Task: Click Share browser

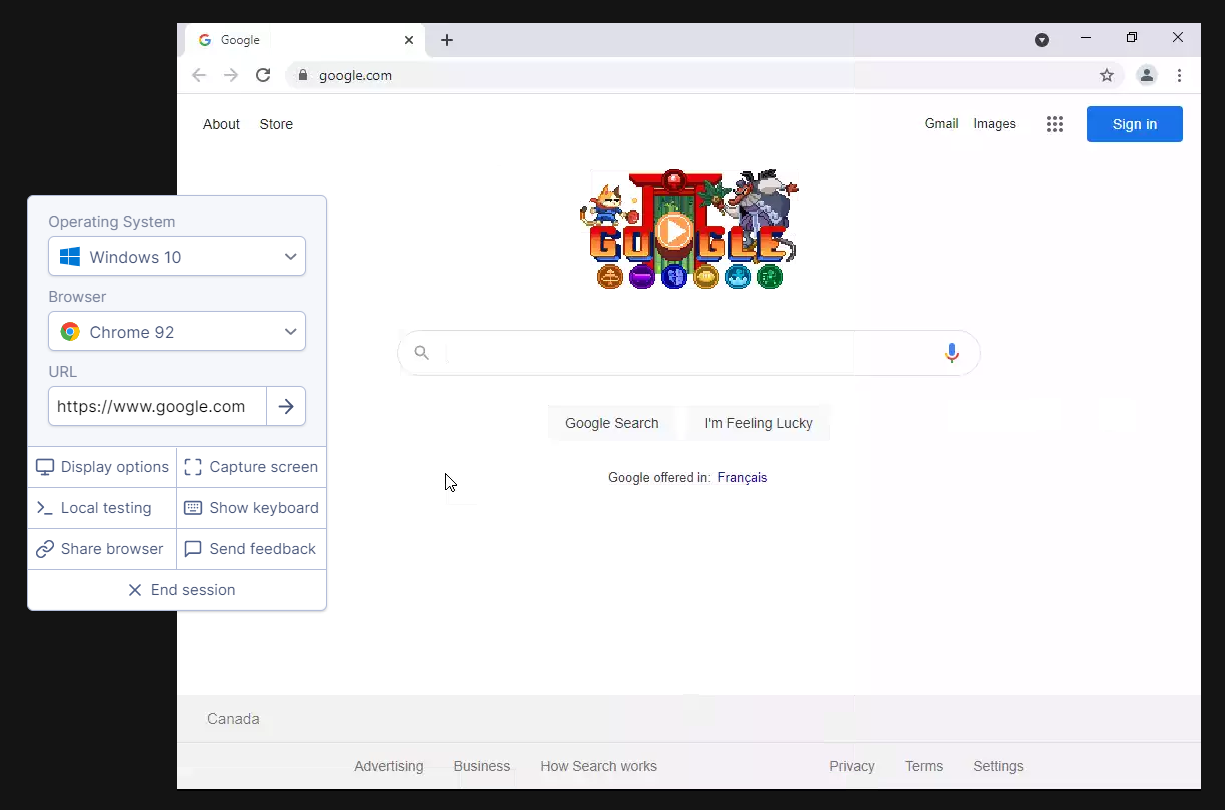Action: [x=102, y=549]
